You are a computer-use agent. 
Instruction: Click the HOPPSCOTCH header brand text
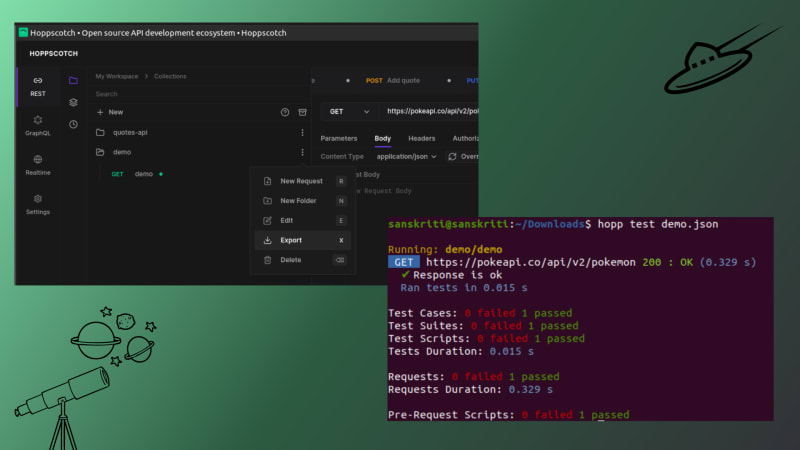54,54
